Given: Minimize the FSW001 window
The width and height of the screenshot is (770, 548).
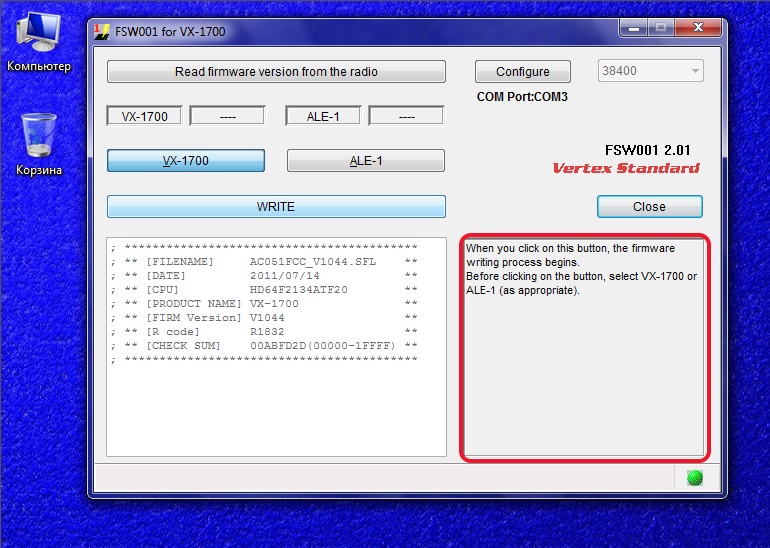Looking at the screenshot, I should pyautogui.click(x=633, y=27).
